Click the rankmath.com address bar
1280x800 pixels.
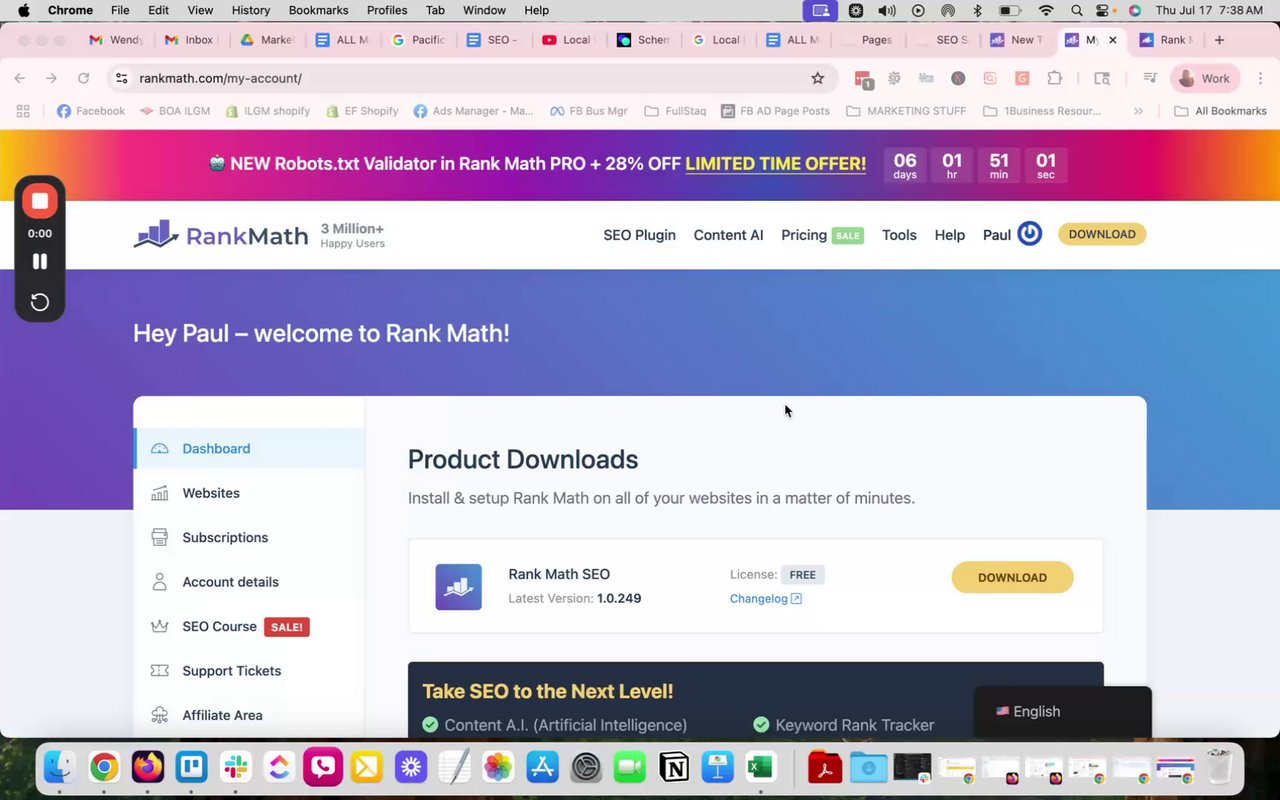[470, 78]
